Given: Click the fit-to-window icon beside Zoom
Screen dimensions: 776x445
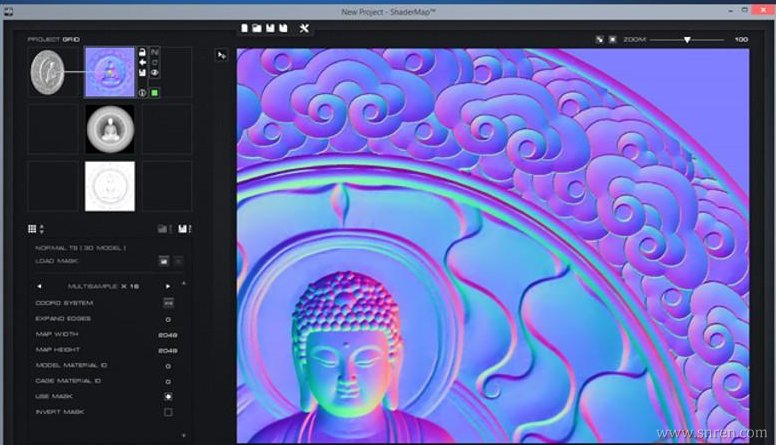Looking at the screenshot, I should 599,40.
